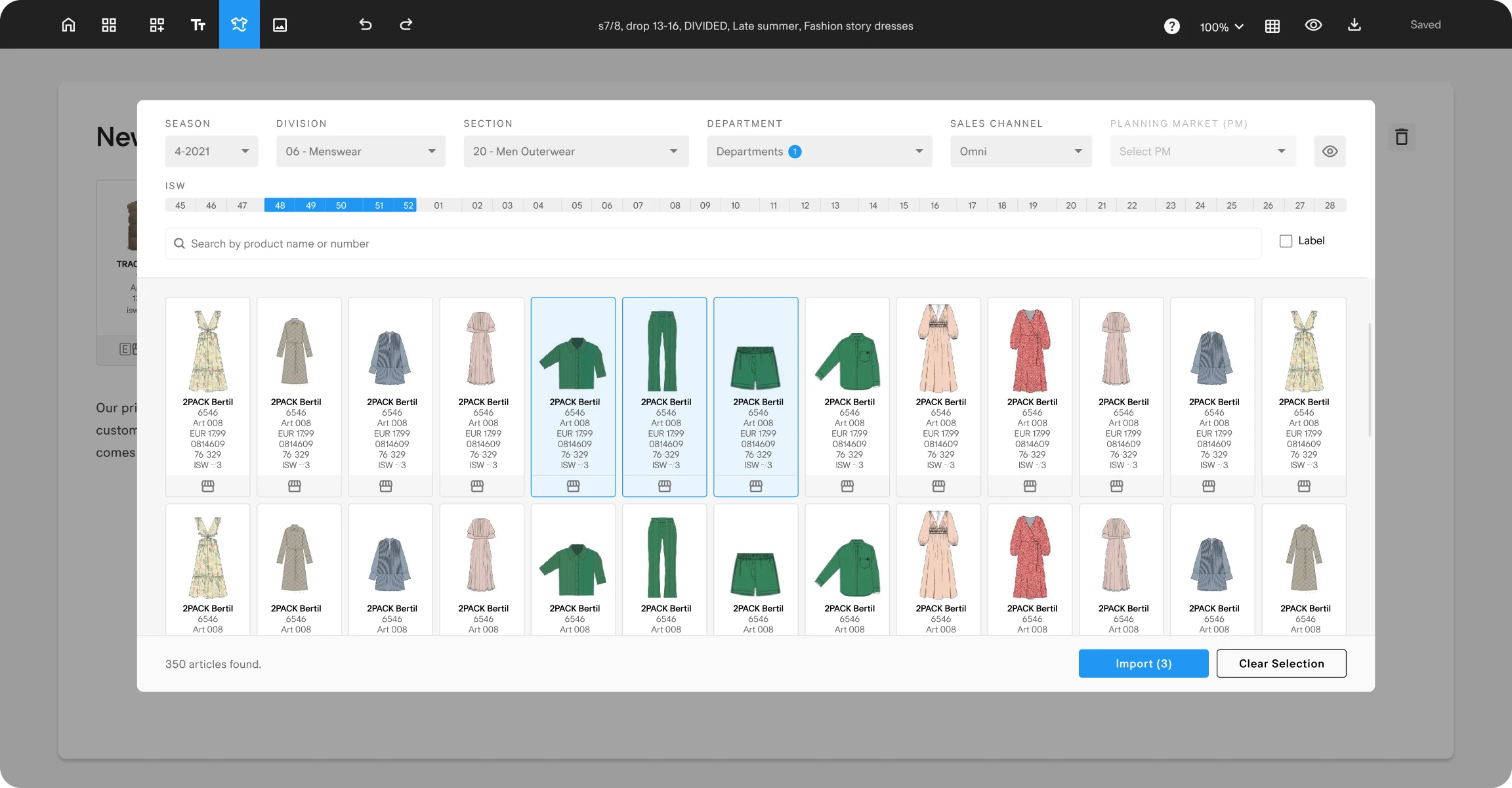Click the home icon in top toolbar
Image resolution: width=1512 pixels, height=788 pixels.
point(68,25)
